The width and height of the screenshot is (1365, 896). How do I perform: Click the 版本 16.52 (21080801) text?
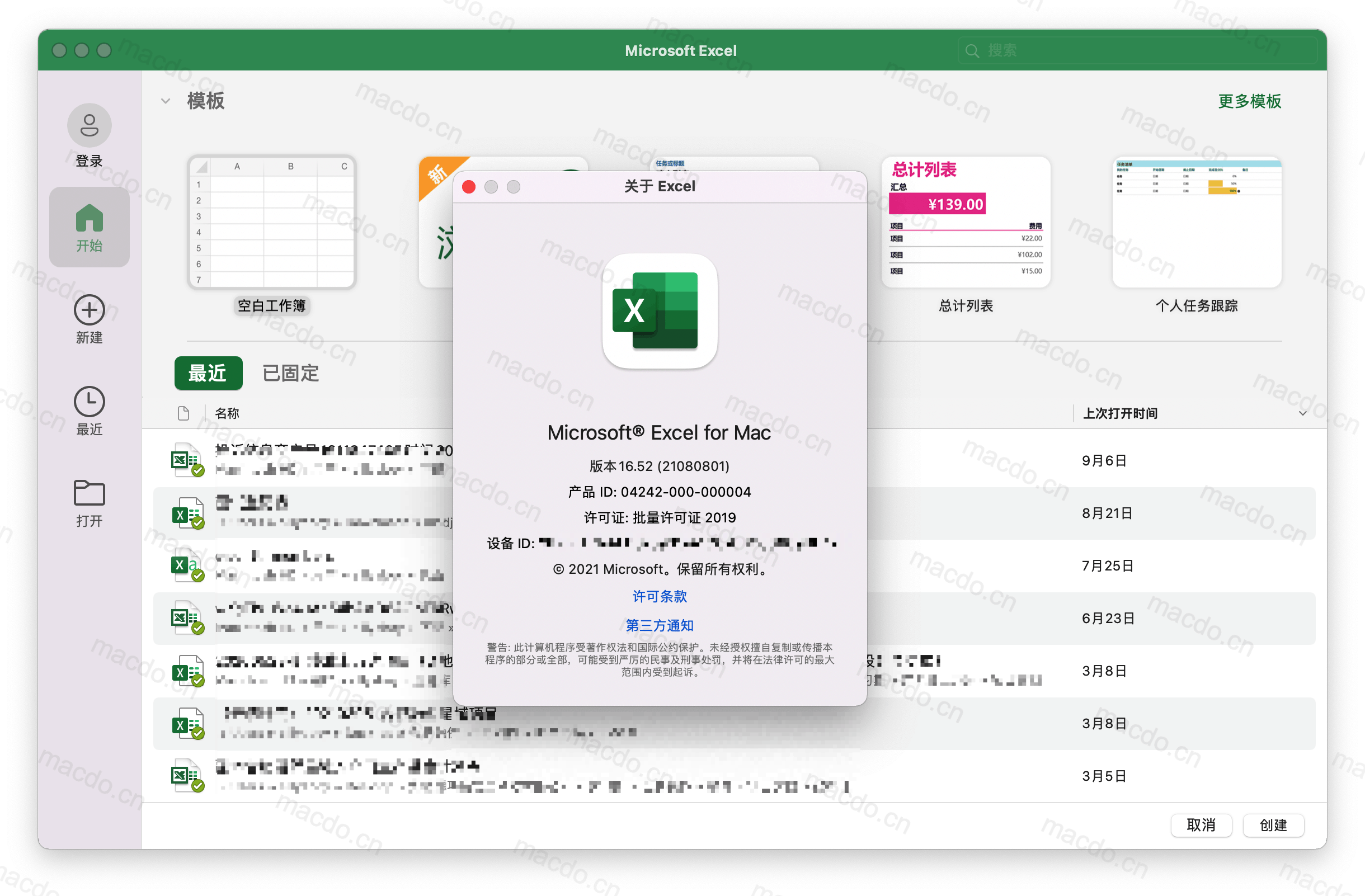point(660,466)
